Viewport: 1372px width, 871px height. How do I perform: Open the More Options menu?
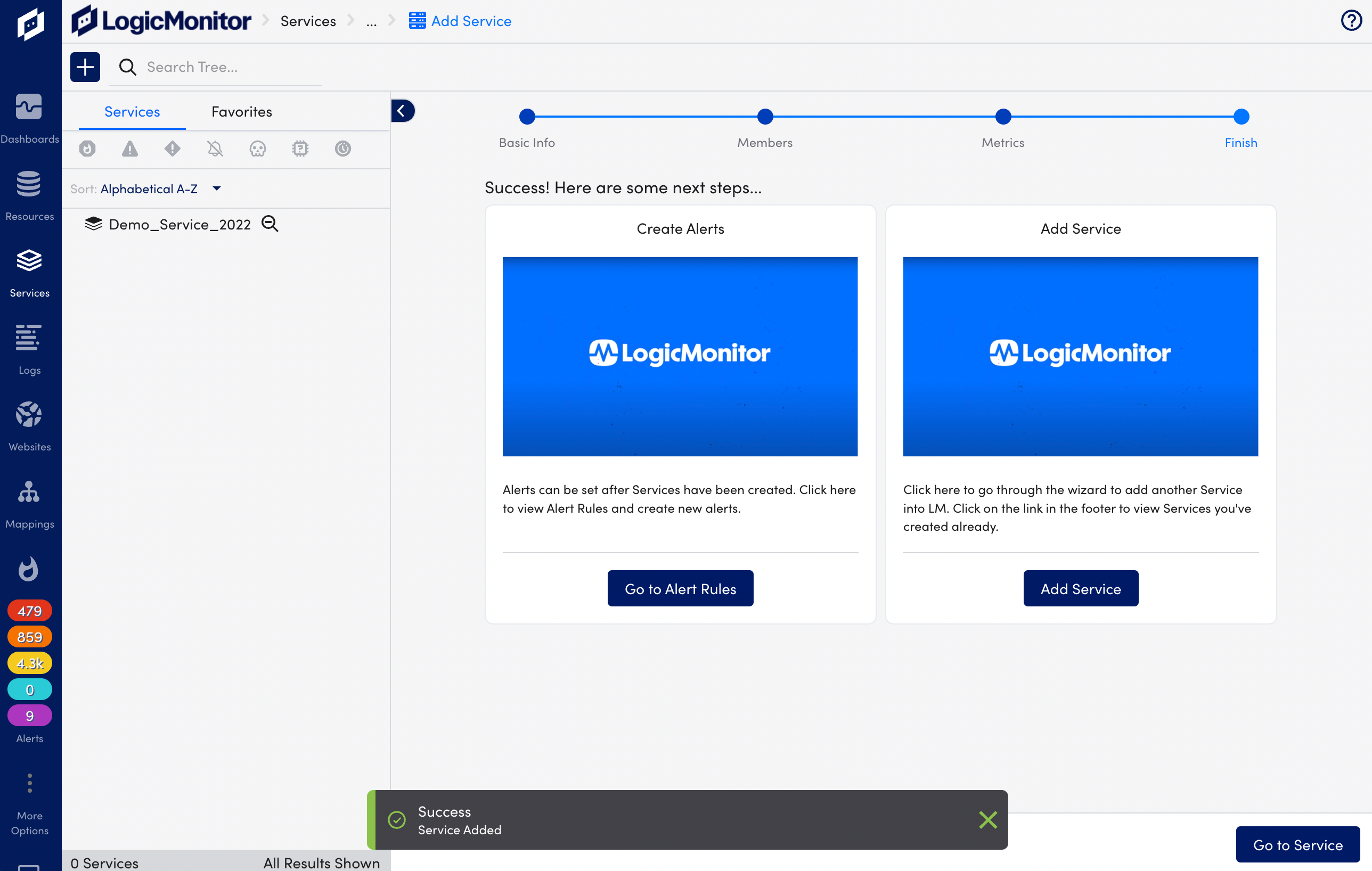[30, 804]
